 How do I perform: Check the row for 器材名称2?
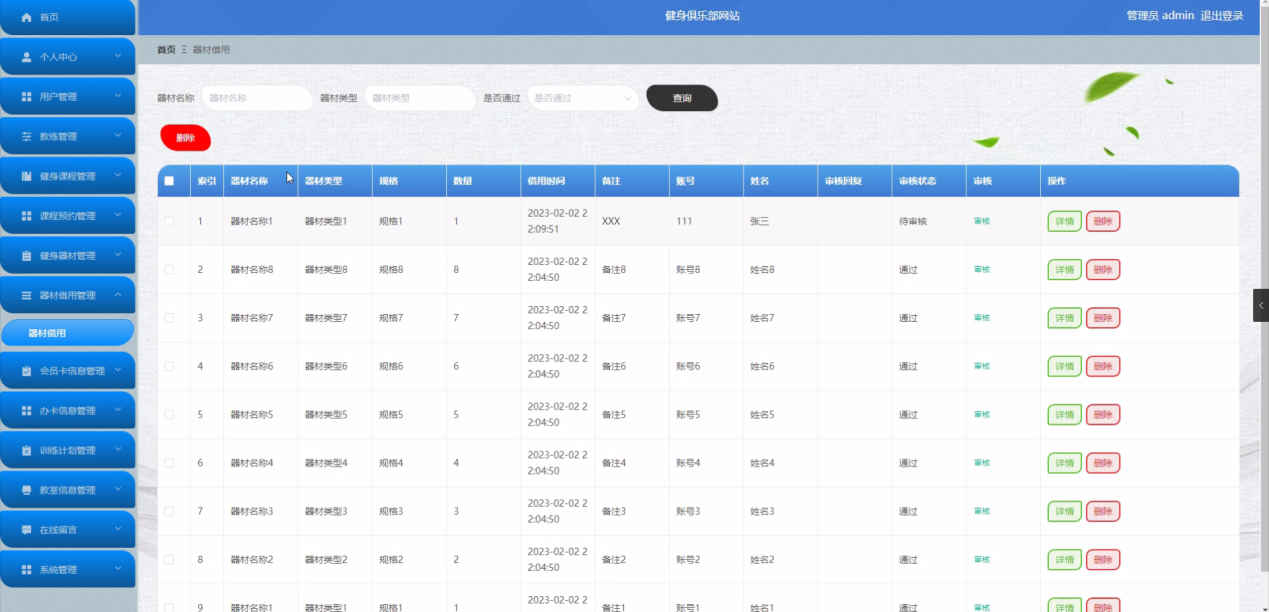(169, 559)
